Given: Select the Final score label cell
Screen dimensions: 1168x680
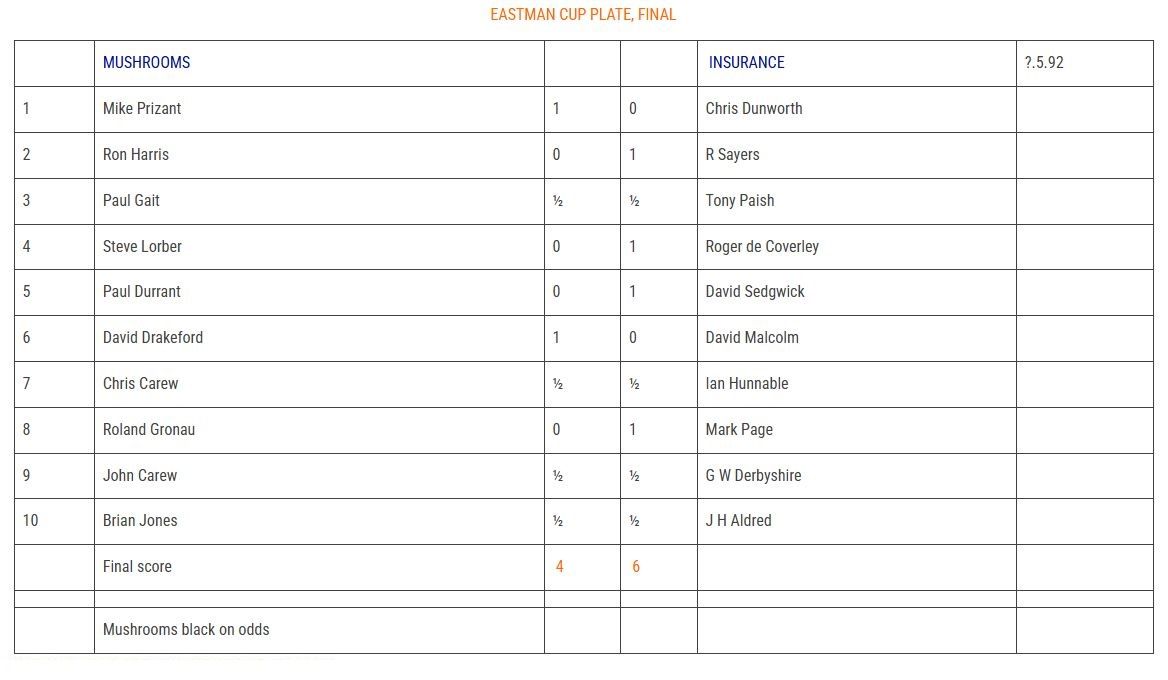Looking at the screenshot, I should (319, 568).
